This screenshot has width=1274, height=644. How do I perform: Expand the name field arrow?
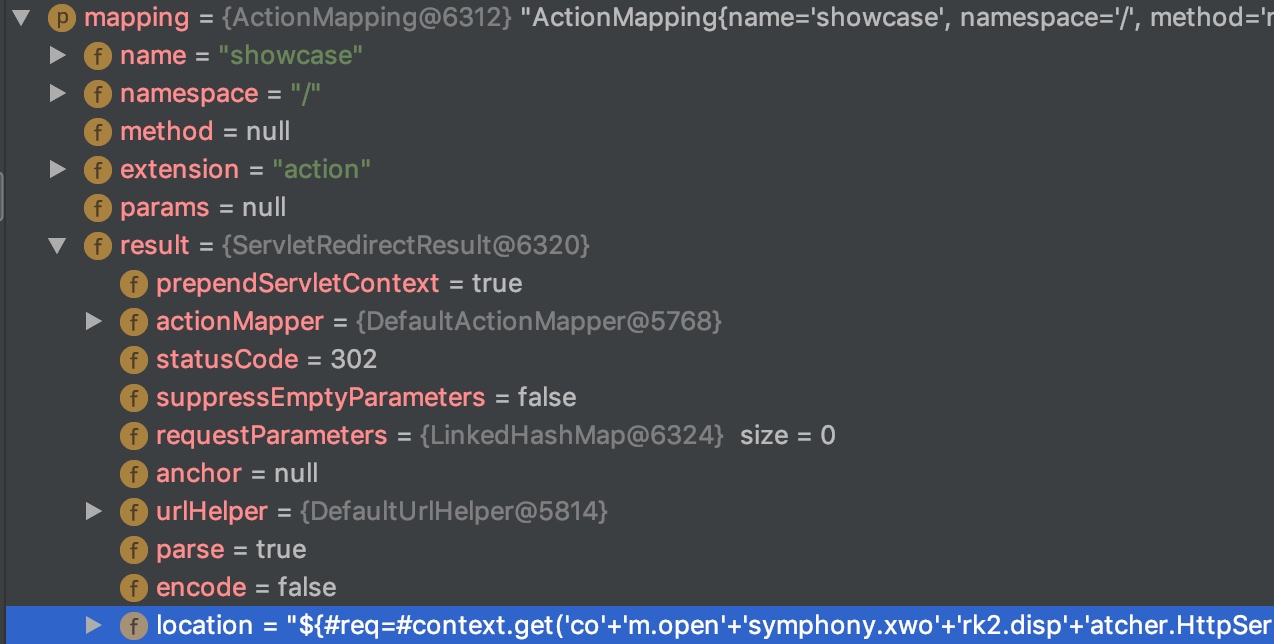pos(59,55)
